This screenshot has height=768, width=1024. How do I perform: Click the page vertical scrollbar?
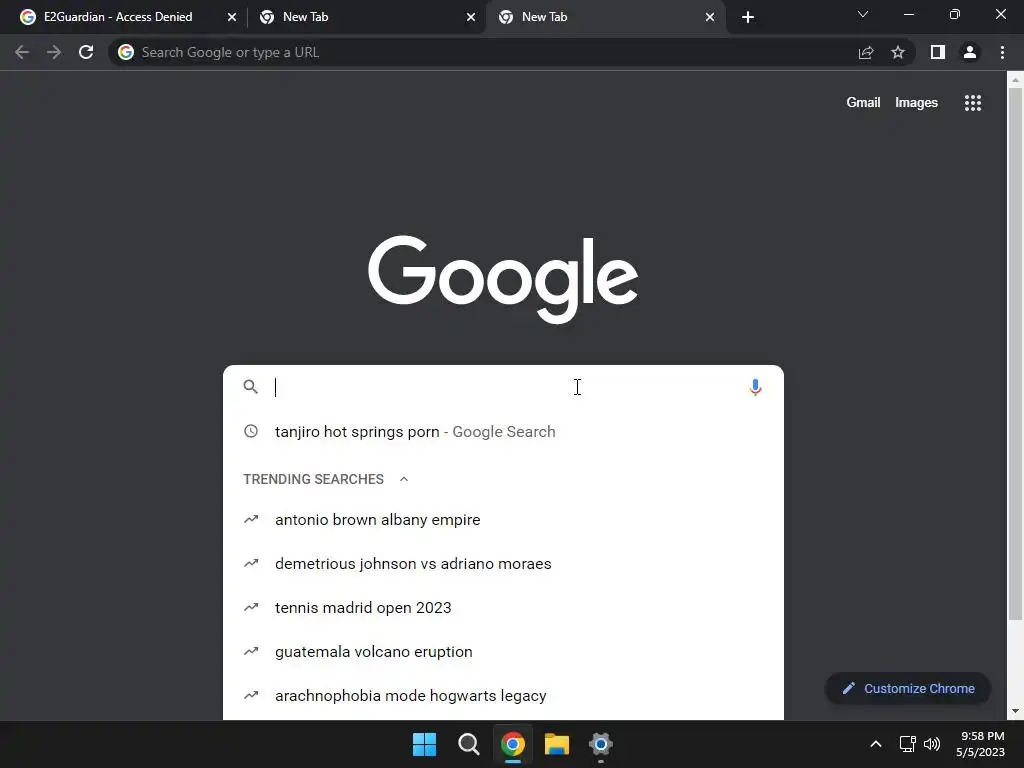[x=1015, y=353]
